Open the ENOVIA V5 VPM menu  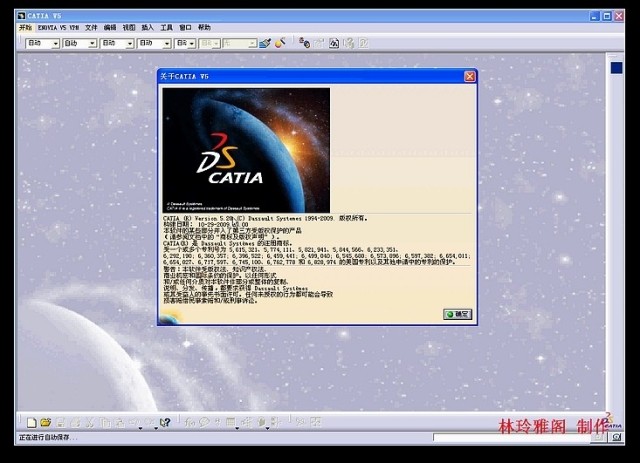pos(58,27)
